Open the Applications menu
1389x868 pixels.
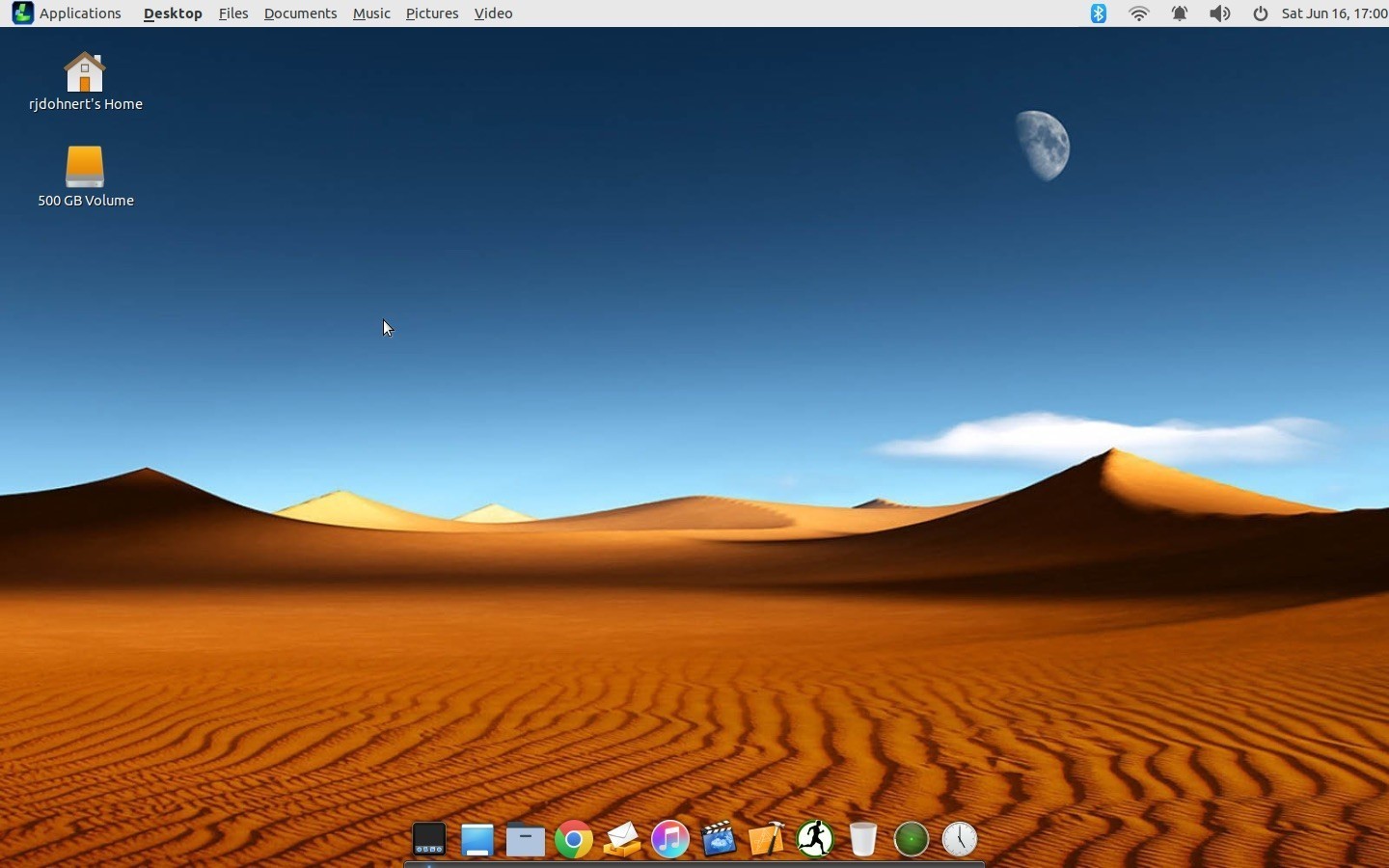(80, 13)
